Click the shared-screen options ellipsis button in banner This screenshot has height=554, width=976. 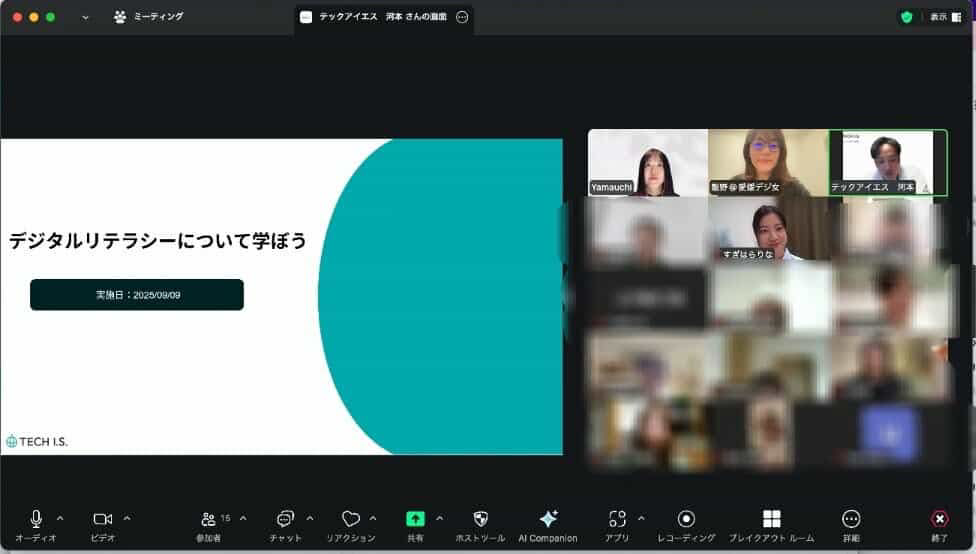point(462,17)
